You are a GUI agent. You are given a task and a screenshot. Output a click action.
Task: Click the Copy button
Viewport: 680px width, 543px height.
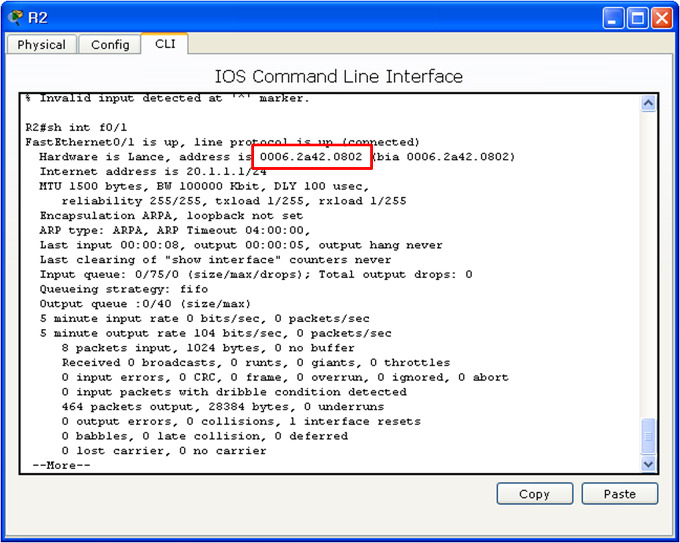point(534,494)
